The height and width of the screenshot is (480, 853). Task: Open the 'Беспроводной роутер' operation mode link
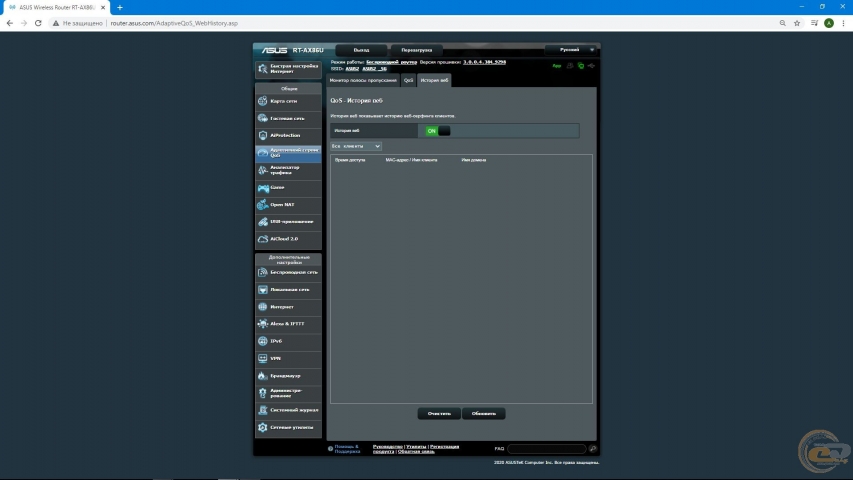391,63
